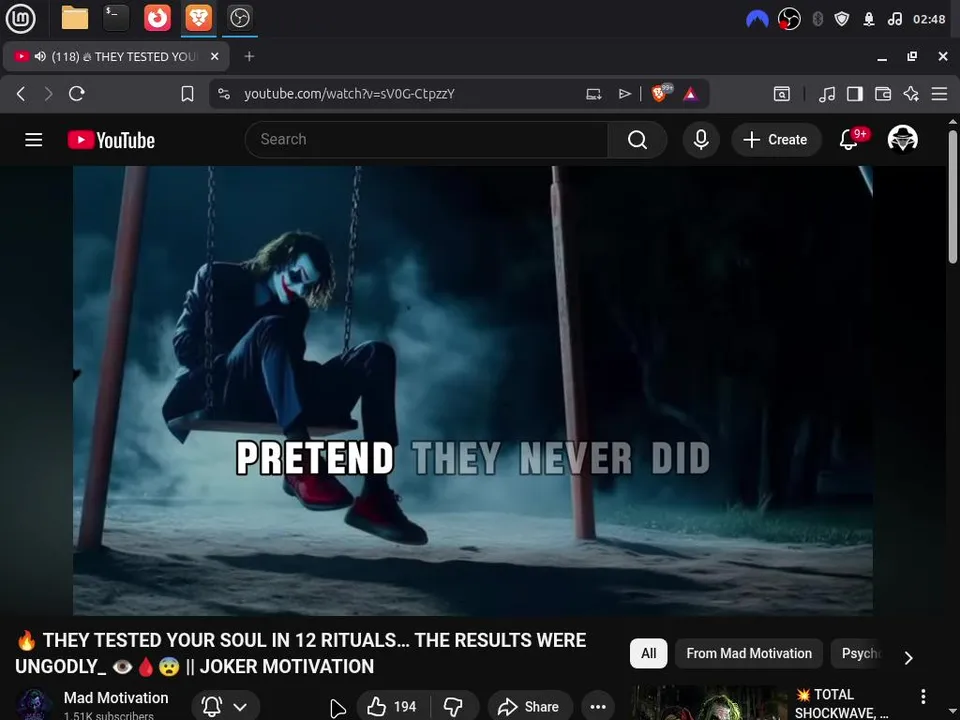Open the Brave playlist music icon
Image resolution: width=960 pixels, height=720 pixels.
click(827, 94)
